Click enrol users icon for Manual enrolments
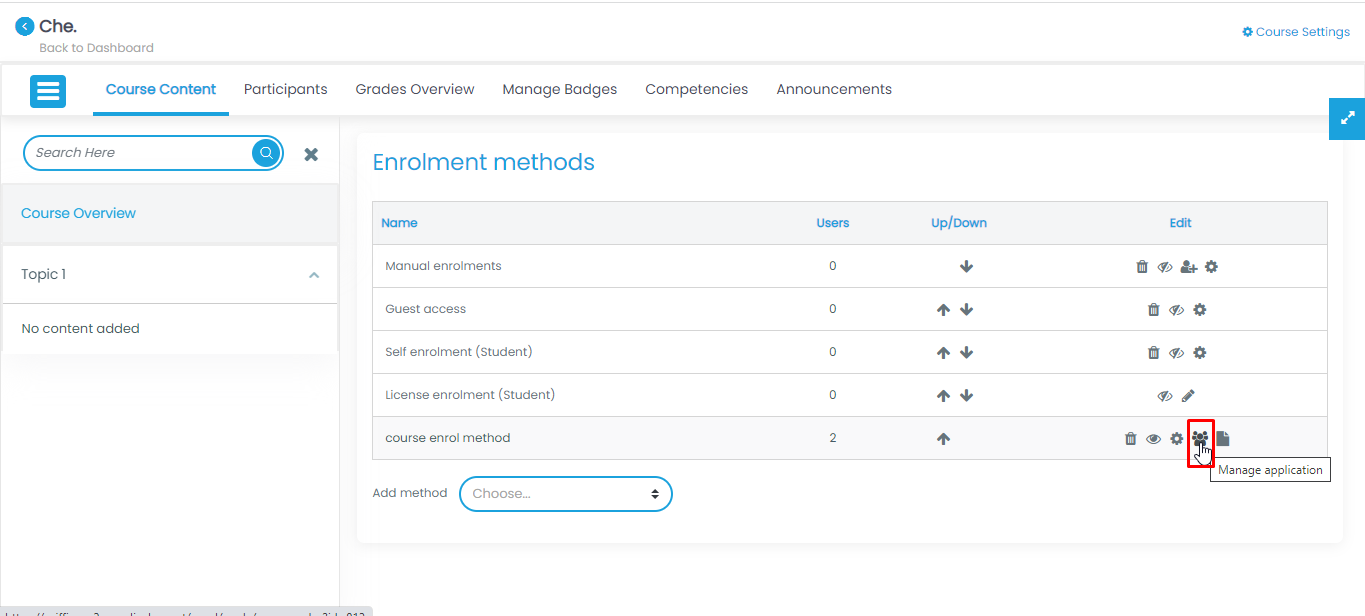The image size is (1365, 616). [x=1188, y=267]
